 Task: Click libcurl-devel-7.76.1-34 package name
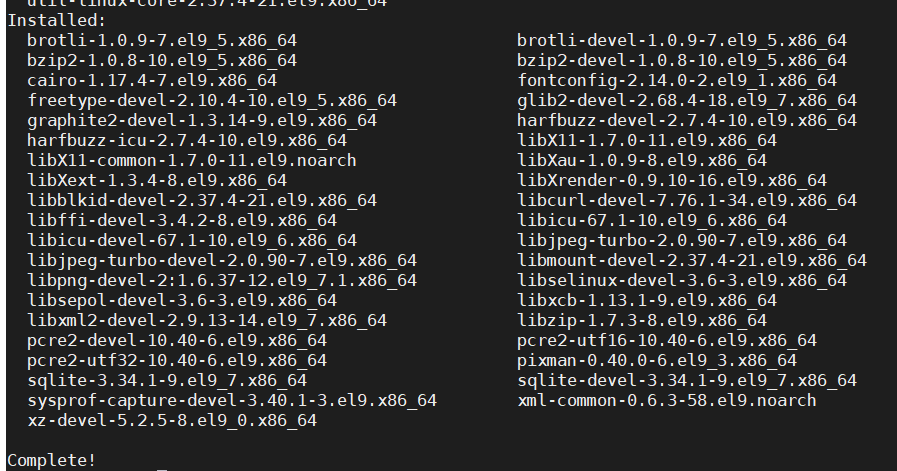click(686, 200)
